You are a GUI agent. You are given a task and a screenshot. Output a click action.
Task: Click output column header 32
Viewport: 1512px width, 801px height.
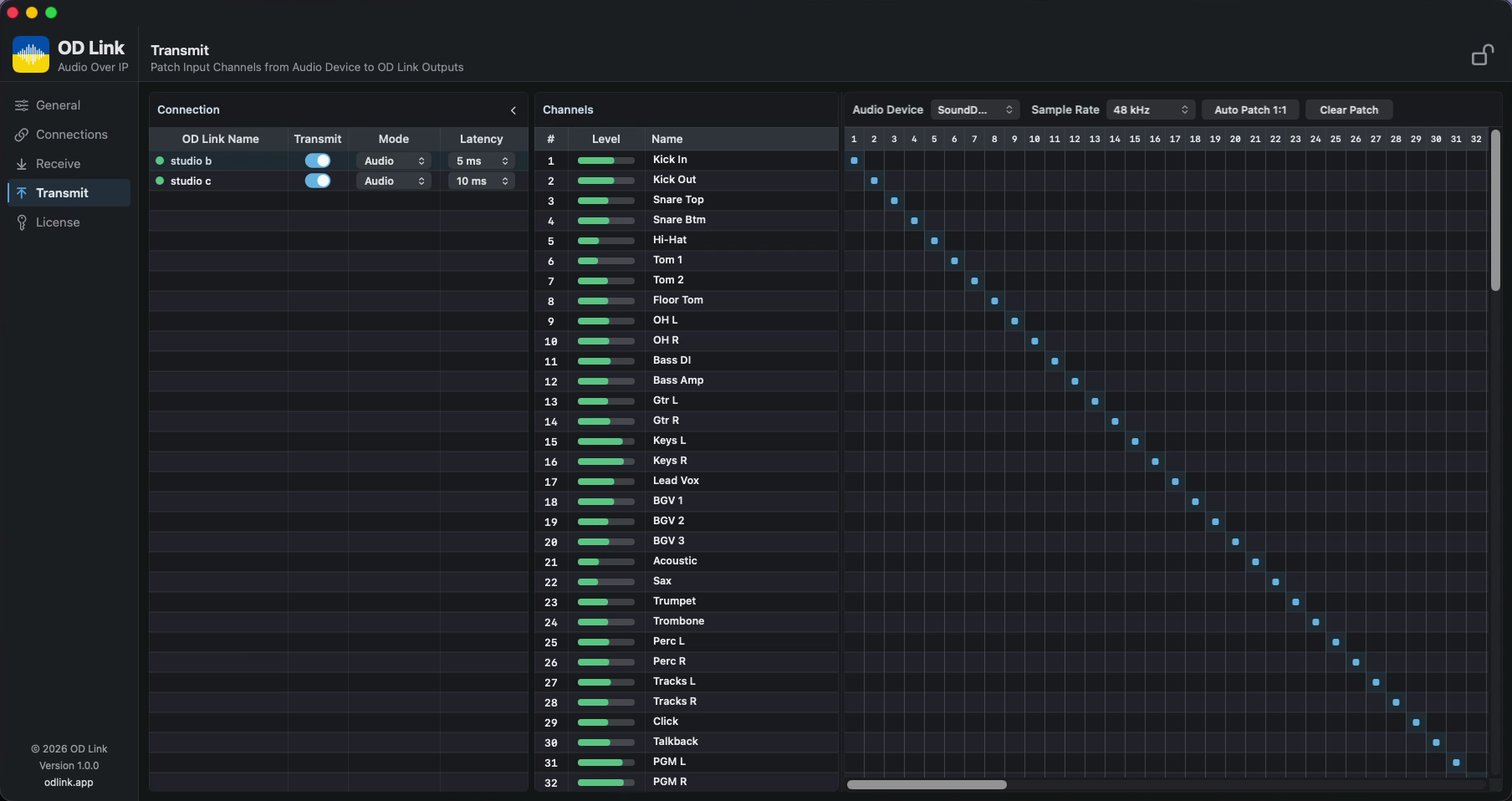tap(1476, 139)
